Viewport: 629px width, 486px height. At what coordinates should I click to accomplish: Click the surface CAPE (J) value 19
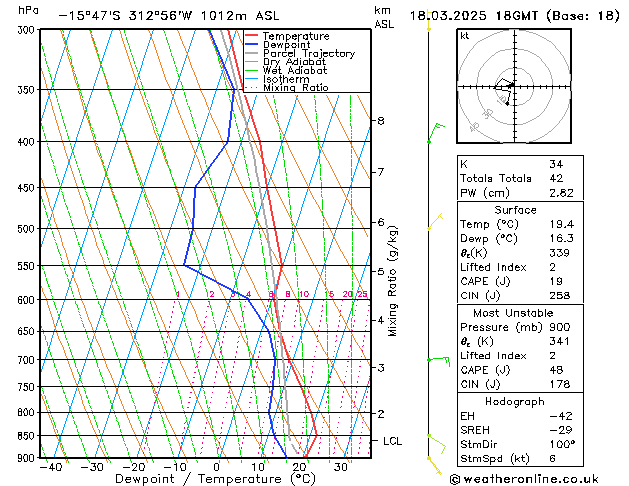(556, 281)
